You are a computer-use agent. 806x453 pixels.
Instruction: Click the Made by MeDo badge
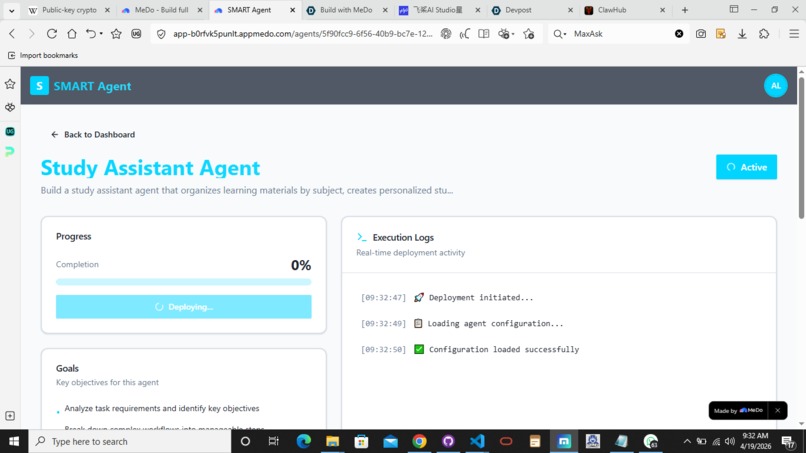pyautogui.click(x=738, y=410)
